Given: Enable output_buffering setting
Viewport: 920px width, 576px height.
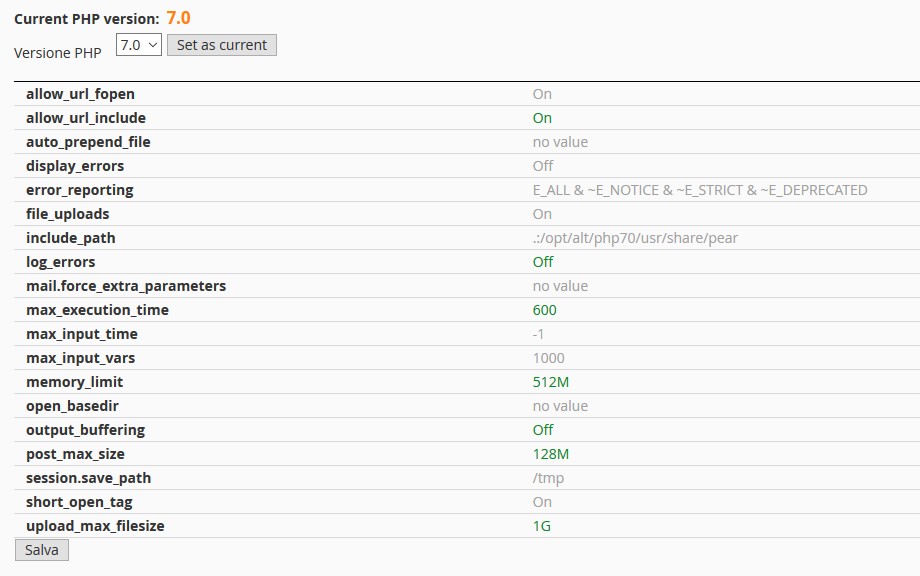Looking at the screenshot, I should click(542, 429).
